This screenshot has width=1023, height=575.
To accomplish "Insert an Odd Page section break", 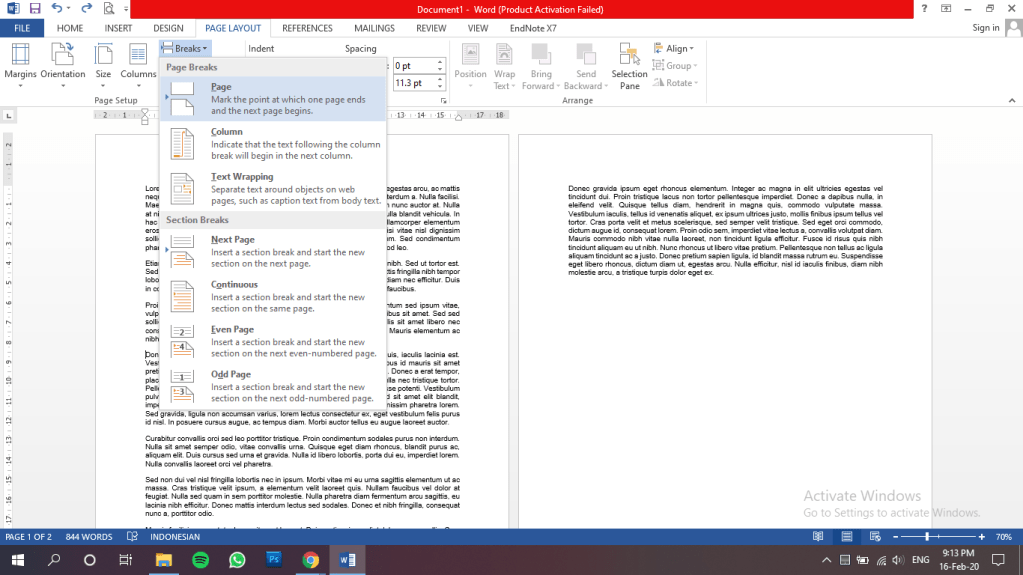I will pyautogui.click(x=272, y=386).
